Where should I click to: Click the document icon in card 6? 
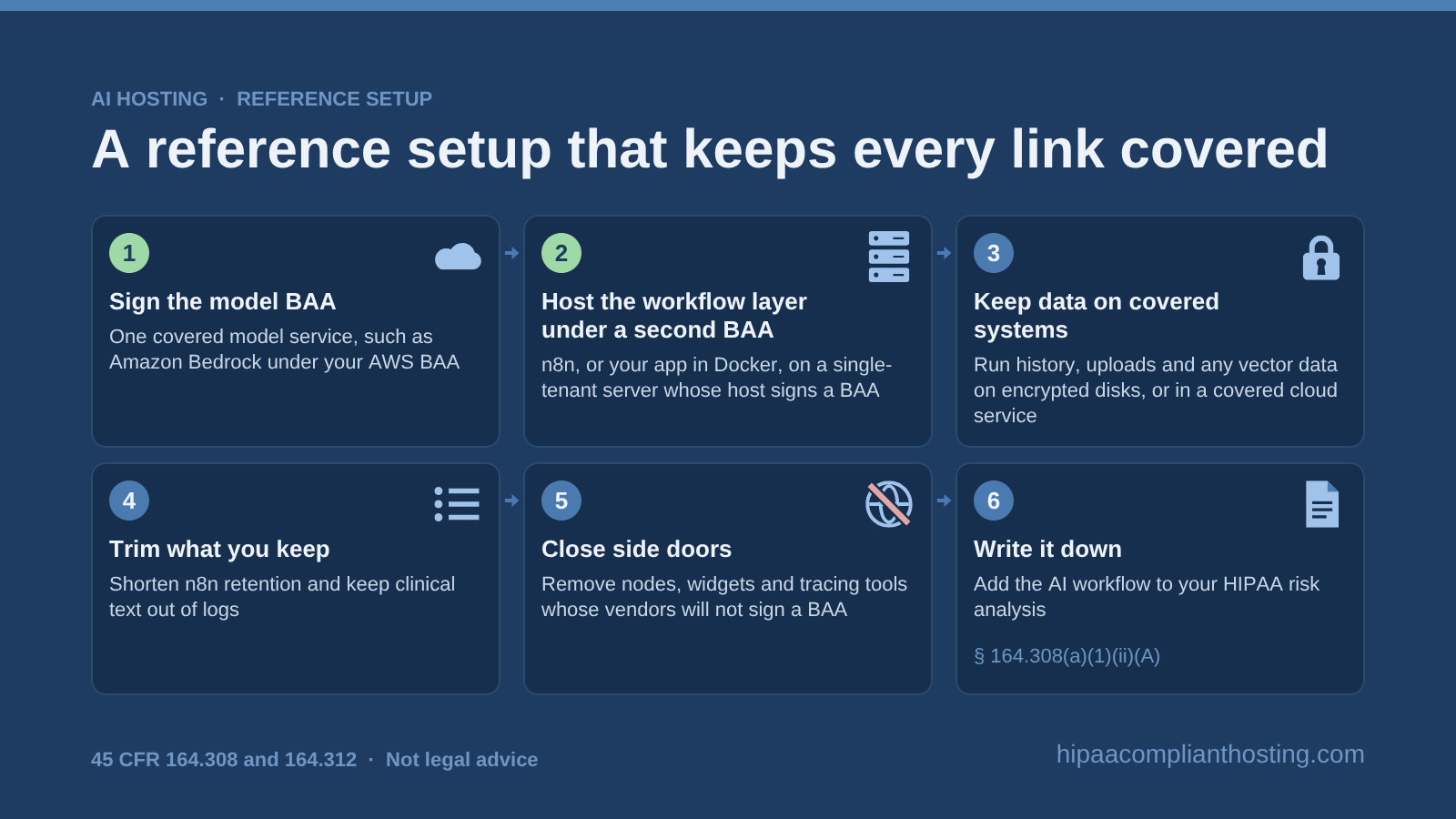pyautogui.click(x=1322, y=504)
